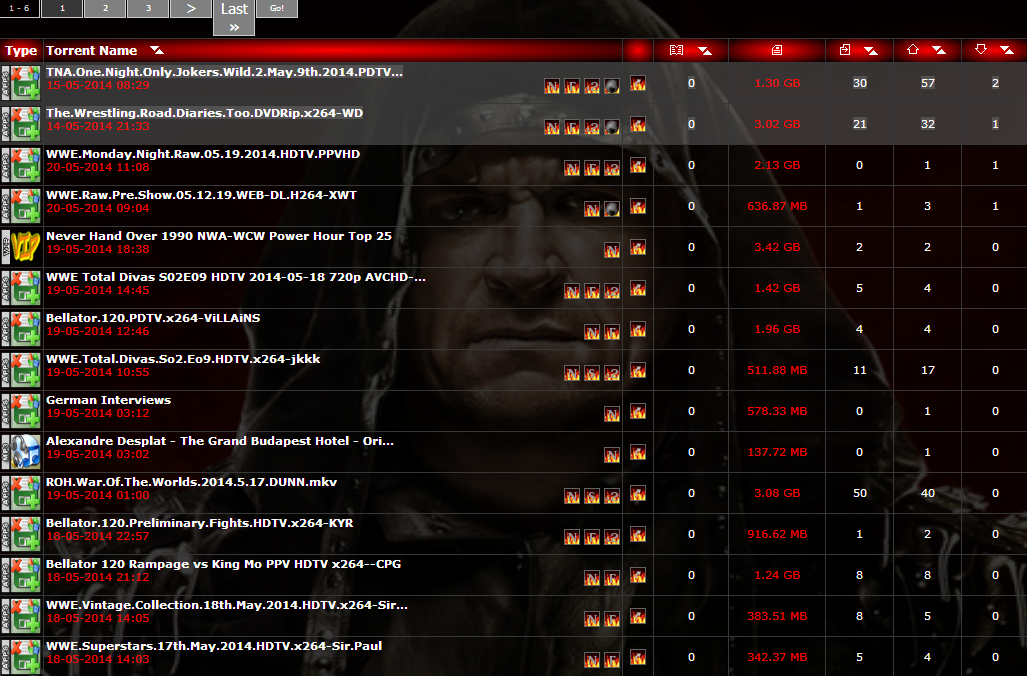Click the S flame badge on WWE.Total.Divas.So2.Eo9 jkkk row
The height and width of the screenshot is (676, 1027).
pos(592,373)
